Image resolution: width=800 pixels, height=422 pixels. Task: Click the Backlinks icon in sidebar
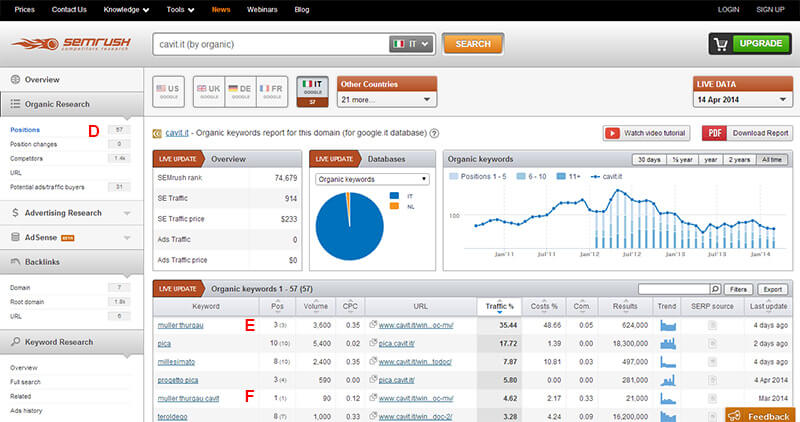[15, 262]
